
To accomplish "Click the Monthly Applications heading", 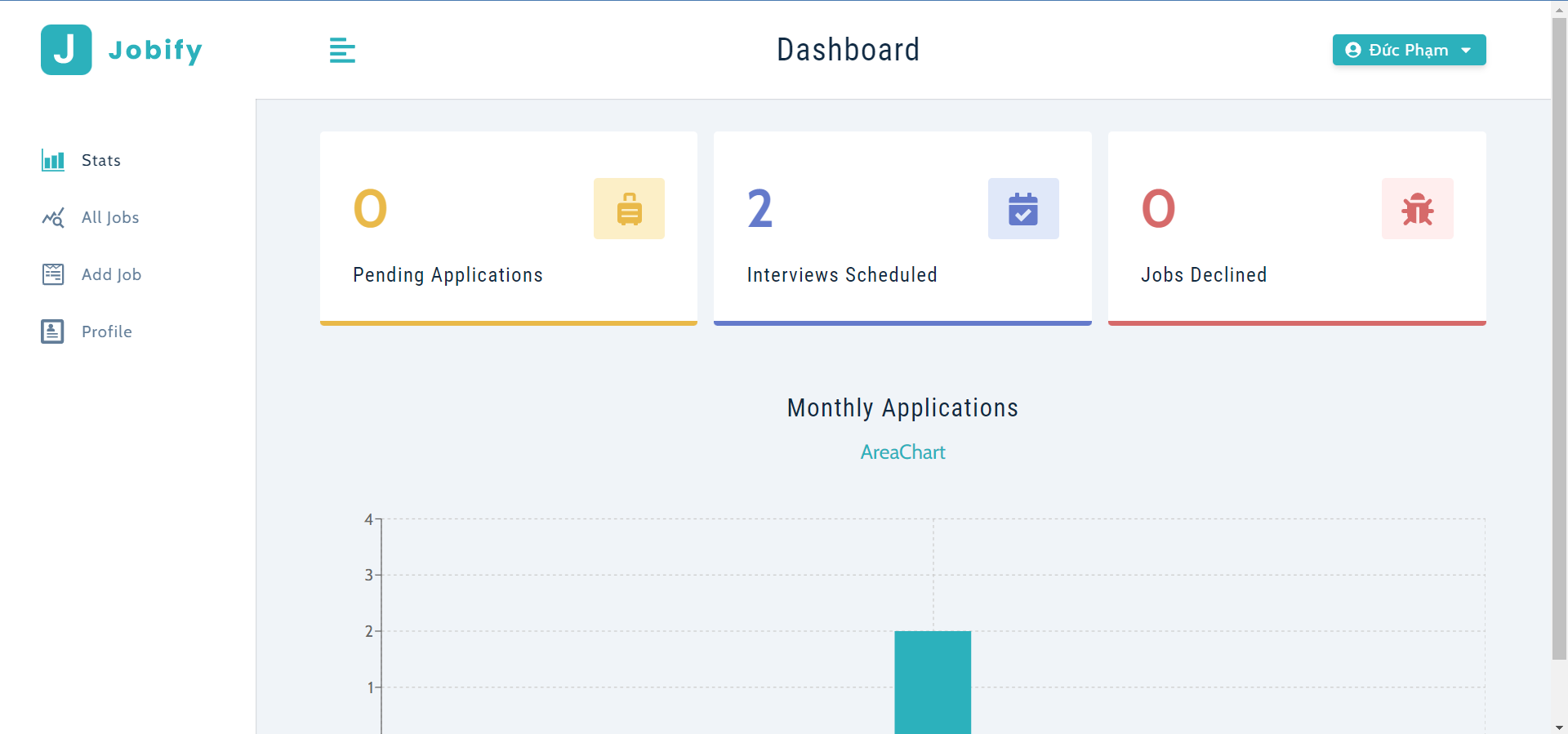I will [903, 407].
